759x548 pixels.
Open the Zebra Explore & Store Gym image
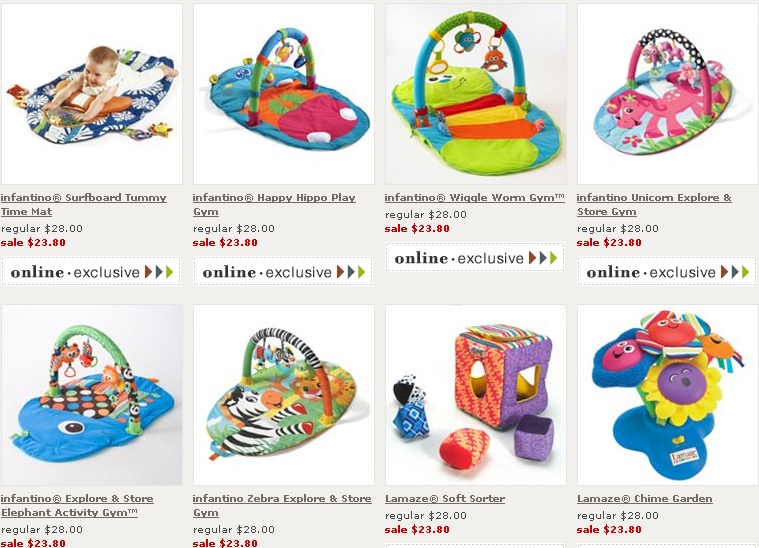(x=284, y=395)
